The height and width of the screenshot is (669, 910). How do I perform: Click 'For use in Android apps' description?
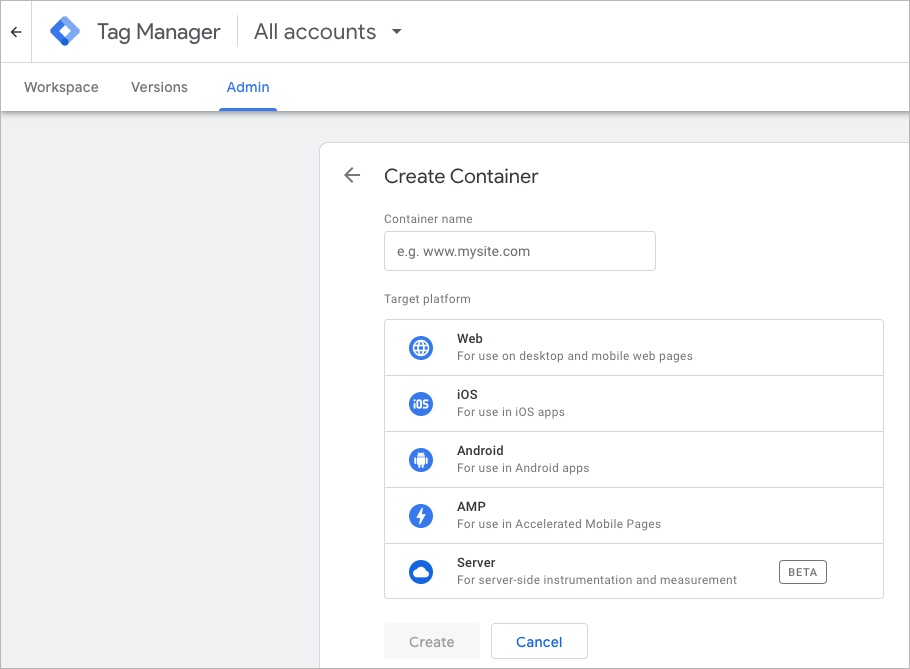click(x=523, y=468)
